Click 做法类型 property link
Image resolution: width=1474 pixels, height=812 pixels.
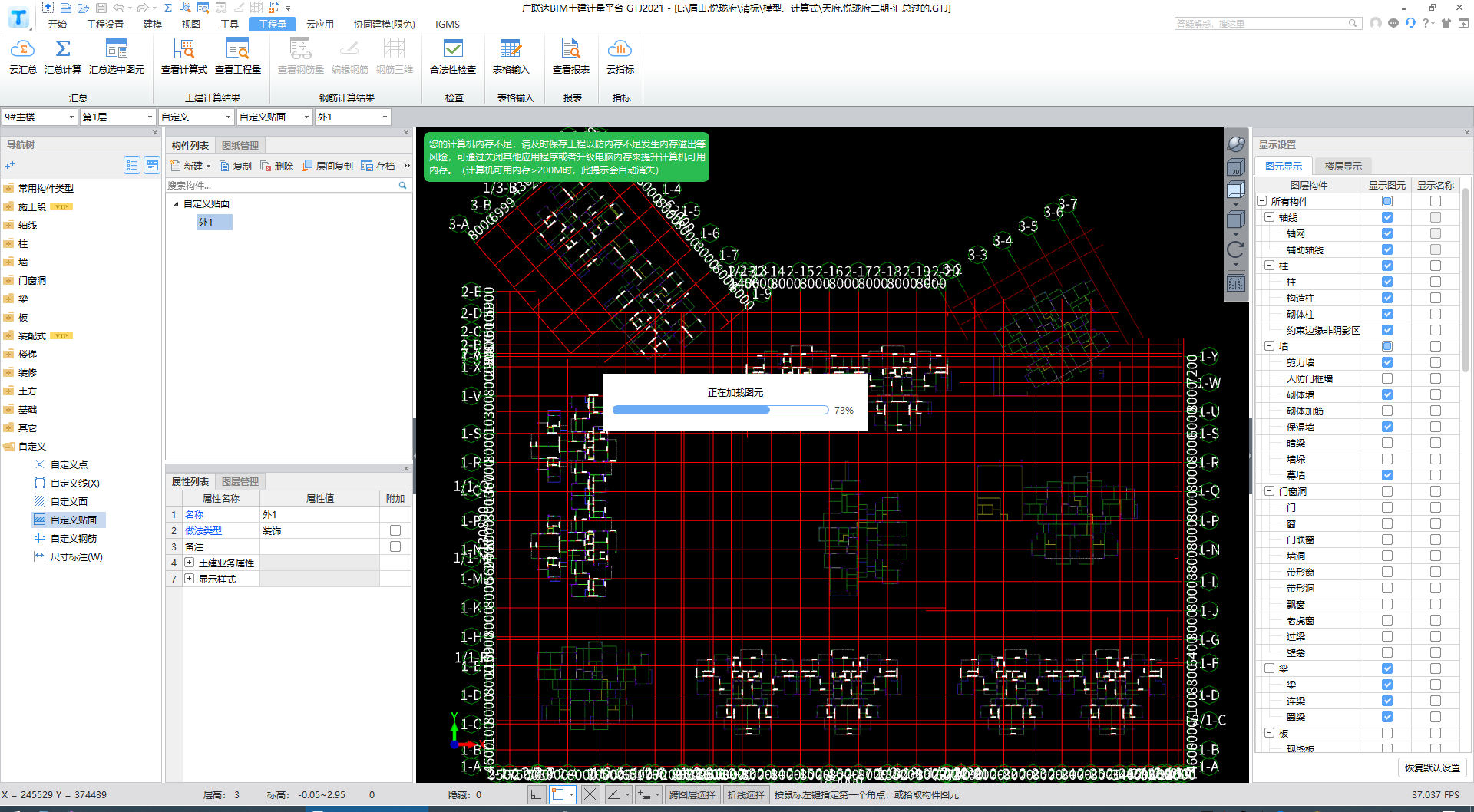tap(203, 531)
